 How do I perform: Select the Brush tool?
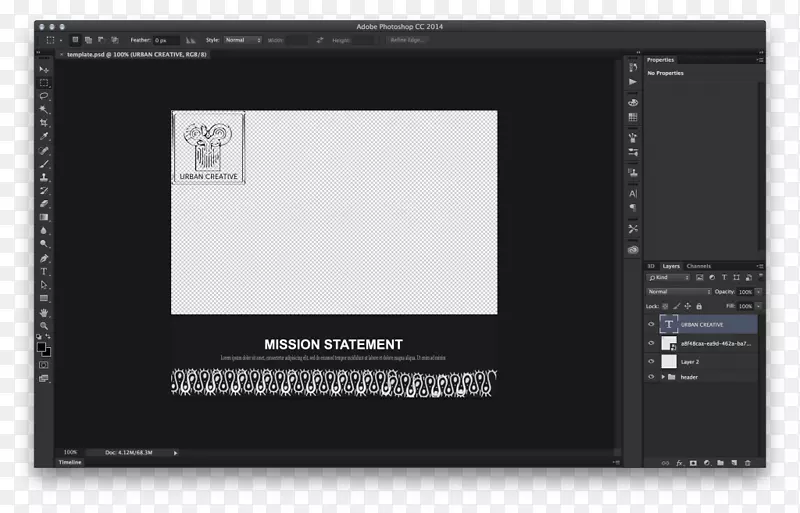(44, 164)
